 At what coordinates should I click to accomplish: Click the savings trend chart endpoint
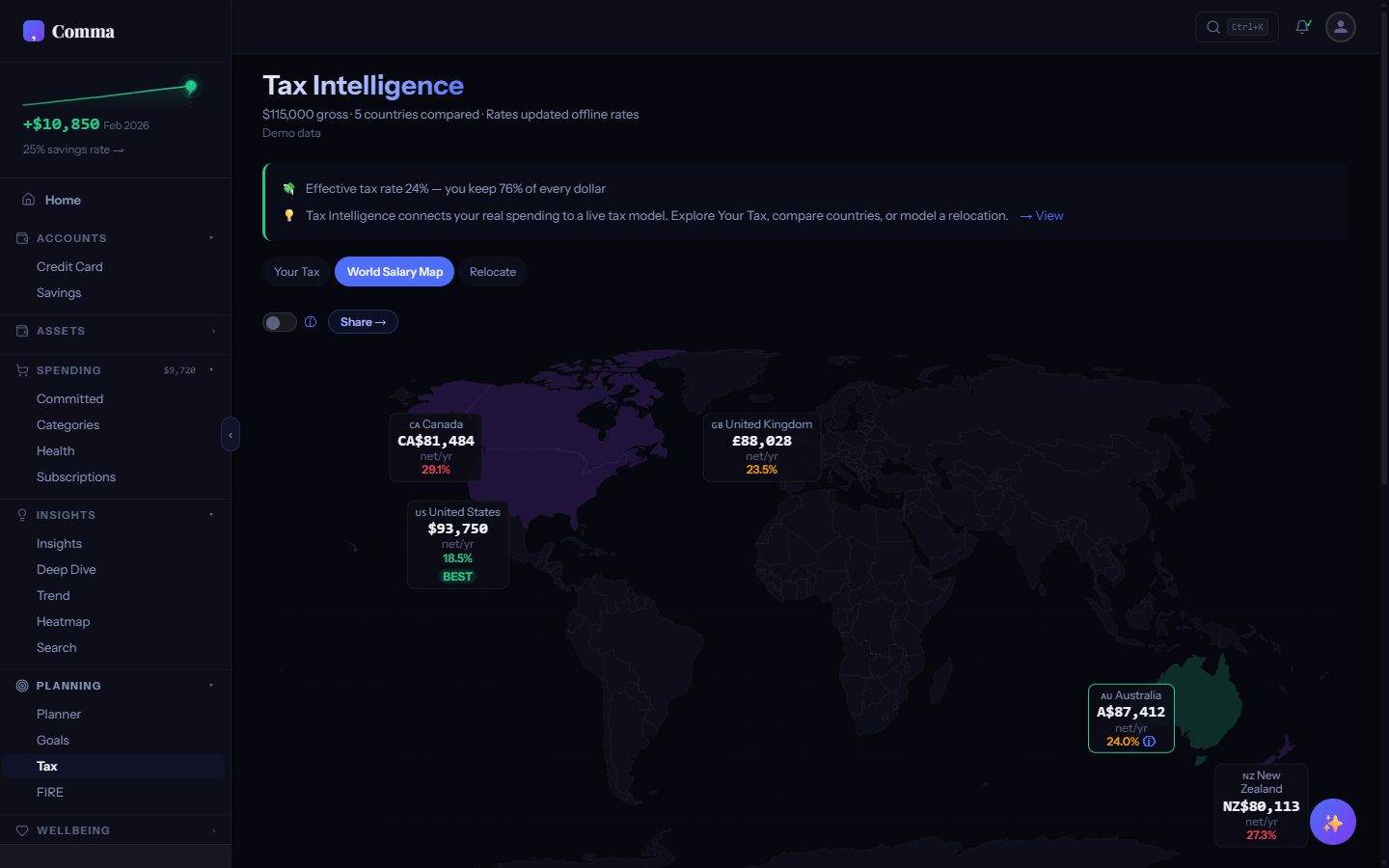191,87
